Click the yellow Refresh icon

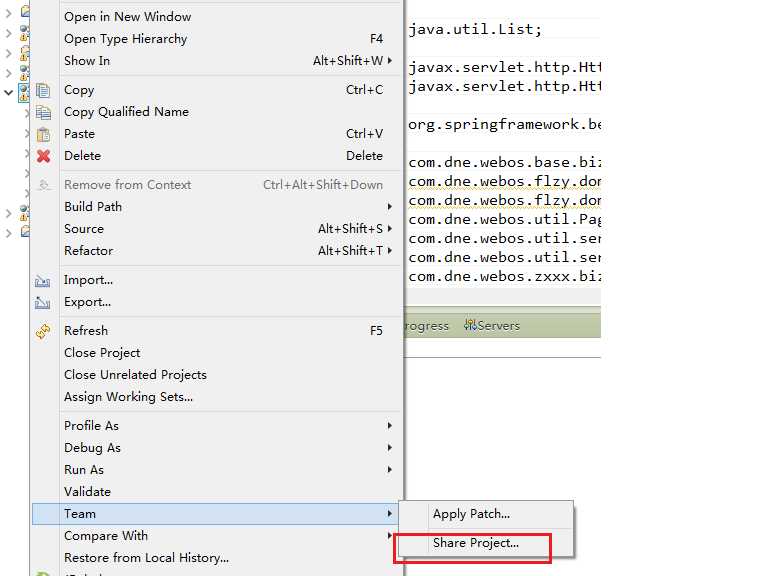43,332
